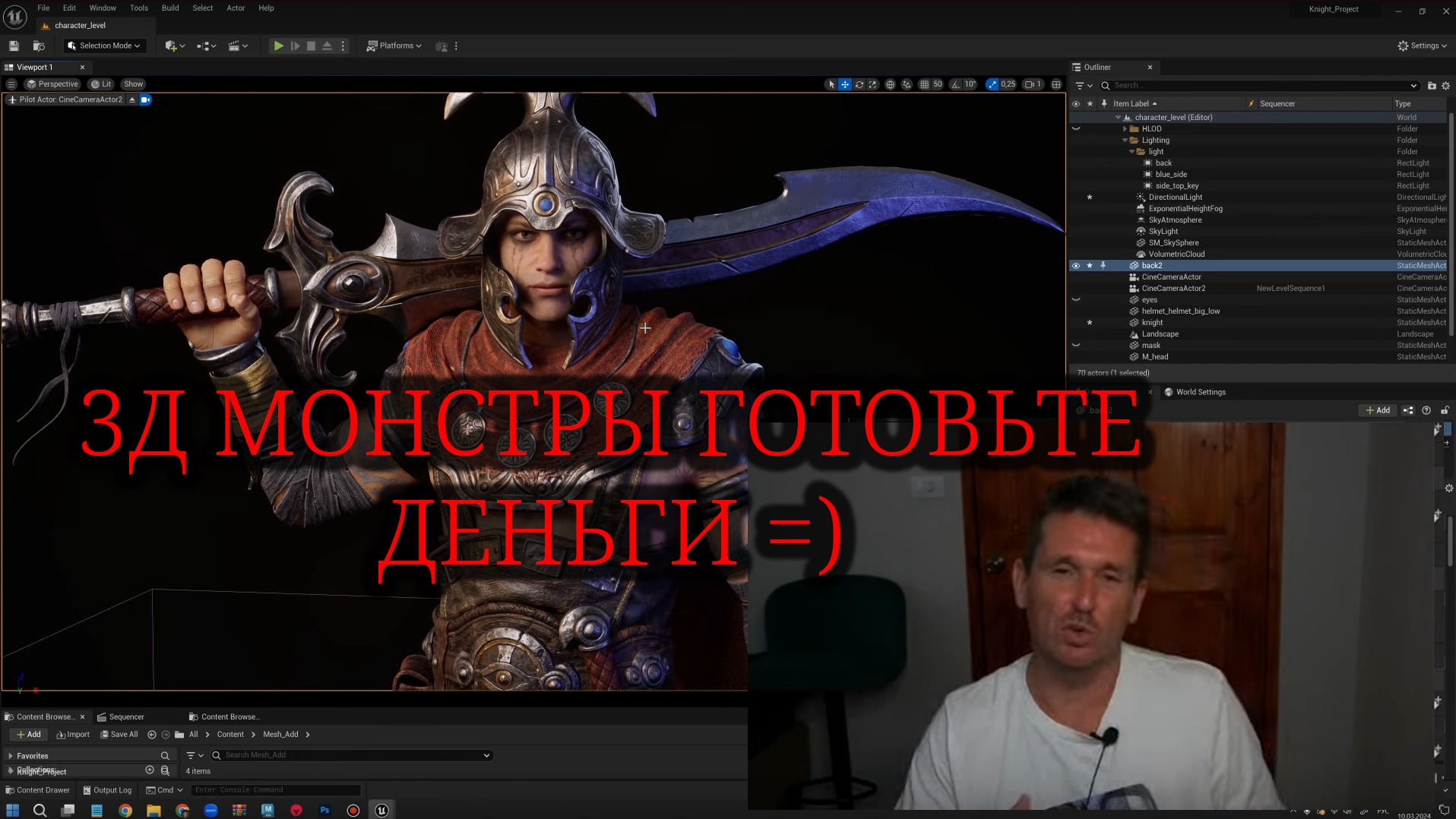Open the Blueprints dropdown in toolbar
Viewport: 1456px width, 819px height.
pos(206,46)
